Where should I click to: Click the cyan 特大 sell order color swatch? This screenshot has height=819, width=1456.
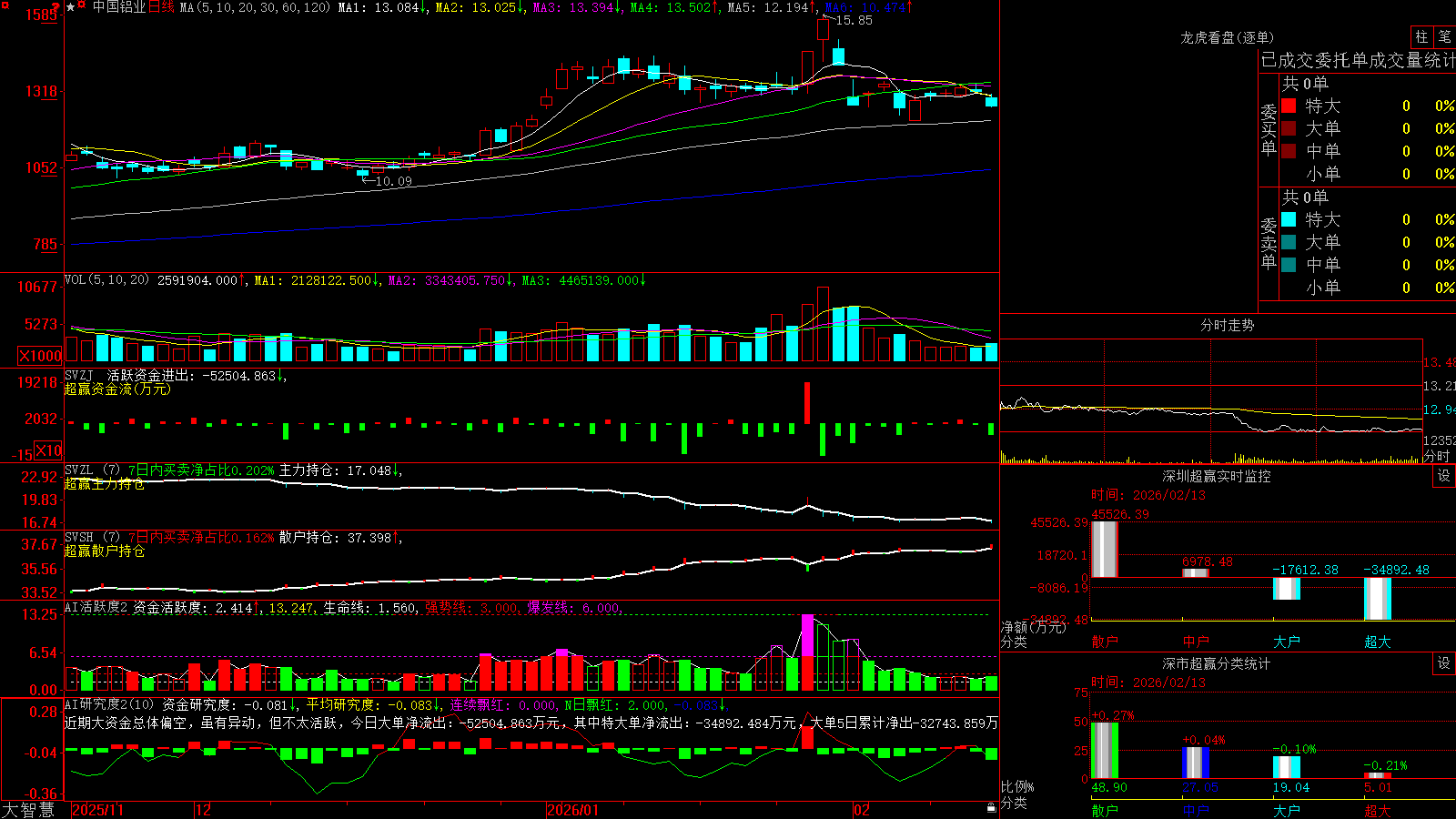coord(1289,219)
